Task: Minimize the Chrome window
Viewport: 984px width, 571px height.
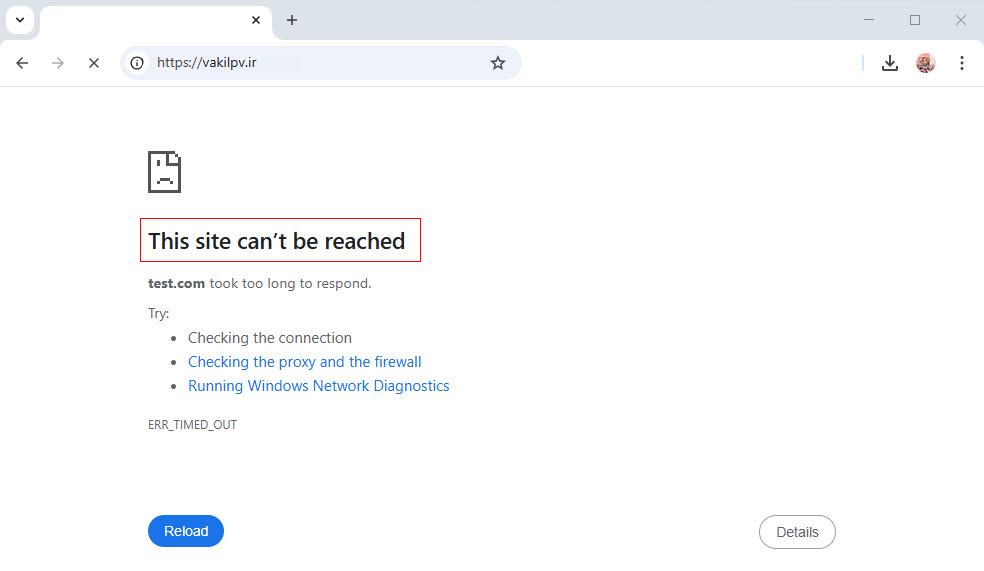Action: 868,20
